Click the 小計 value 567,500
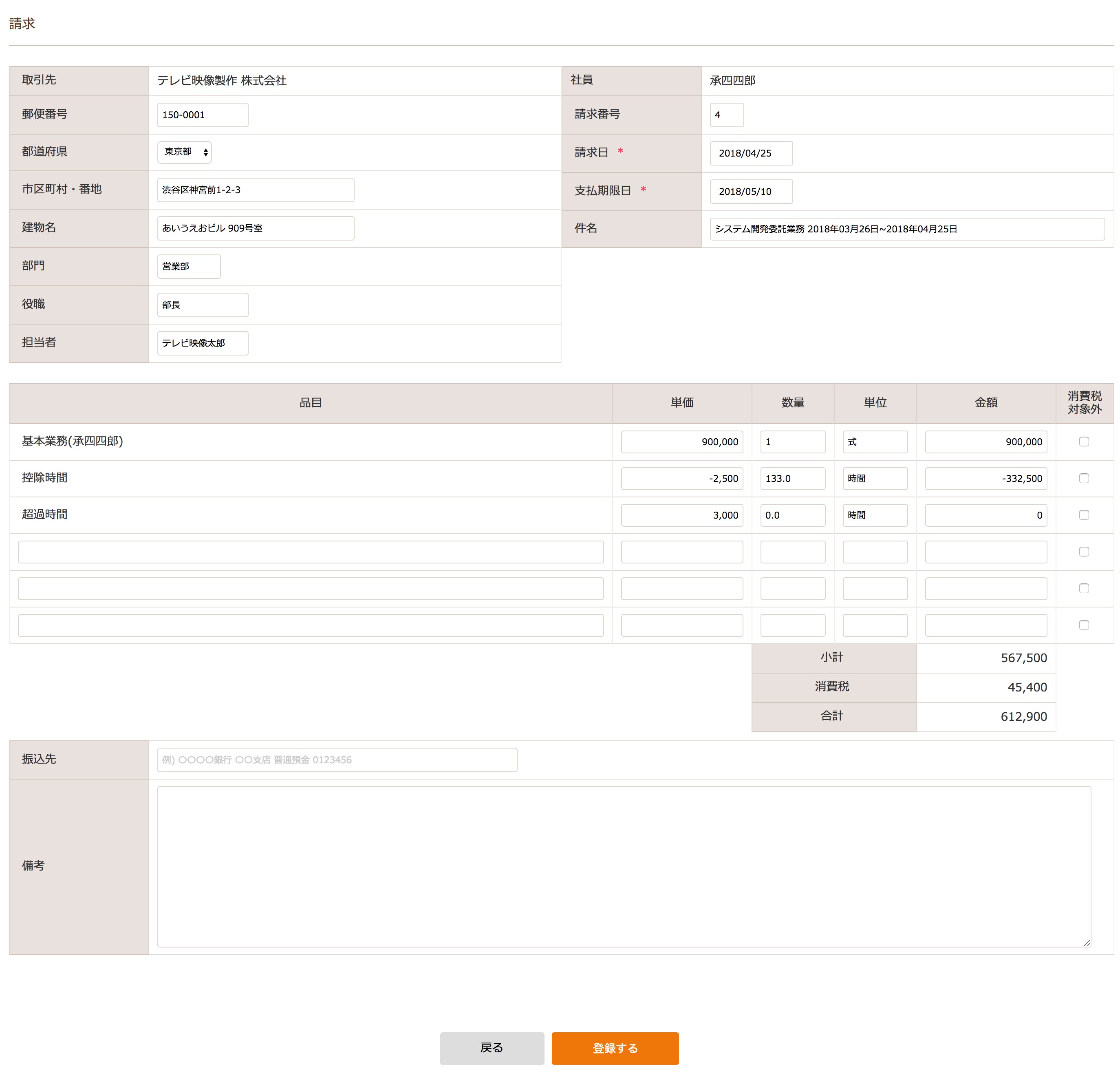1120x1091 pixels. tap(1023, 658)
